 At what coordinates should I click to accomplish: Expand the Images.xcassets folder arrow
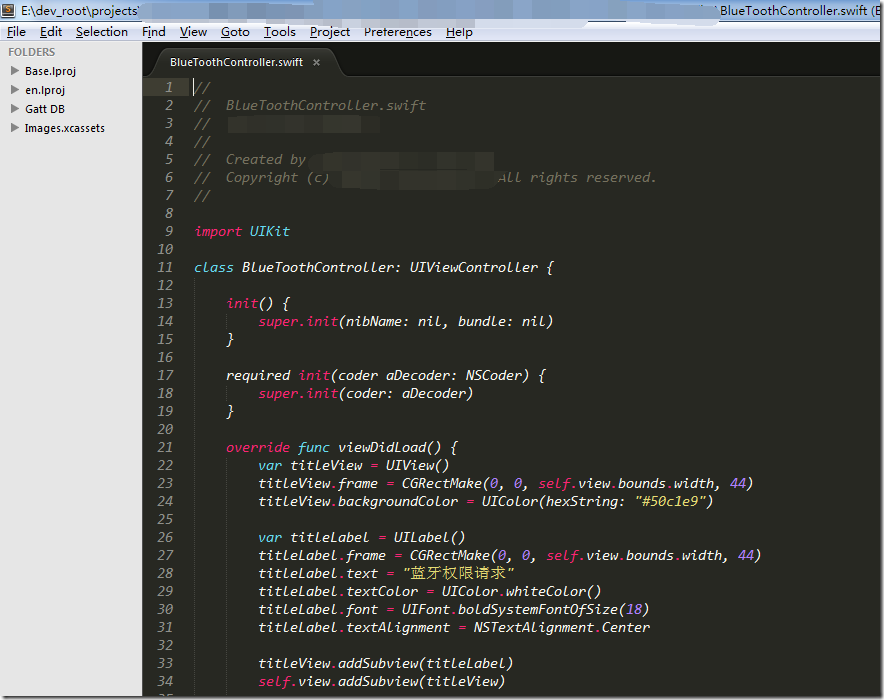point(15,128)
